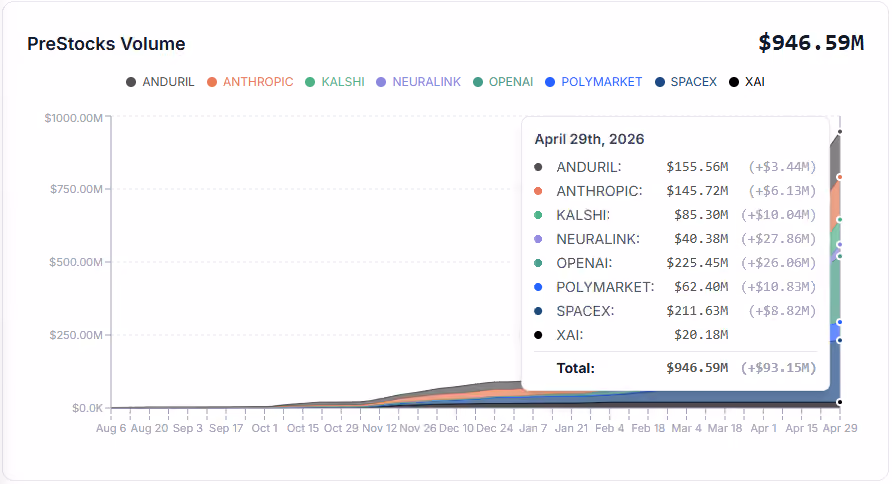Image resolution: width=892 pixels, height=484 pixels.
Task: Select the ANTHROPIC $145.72M tooltip value
Action: pyautogui.click(x=697, y=191)
